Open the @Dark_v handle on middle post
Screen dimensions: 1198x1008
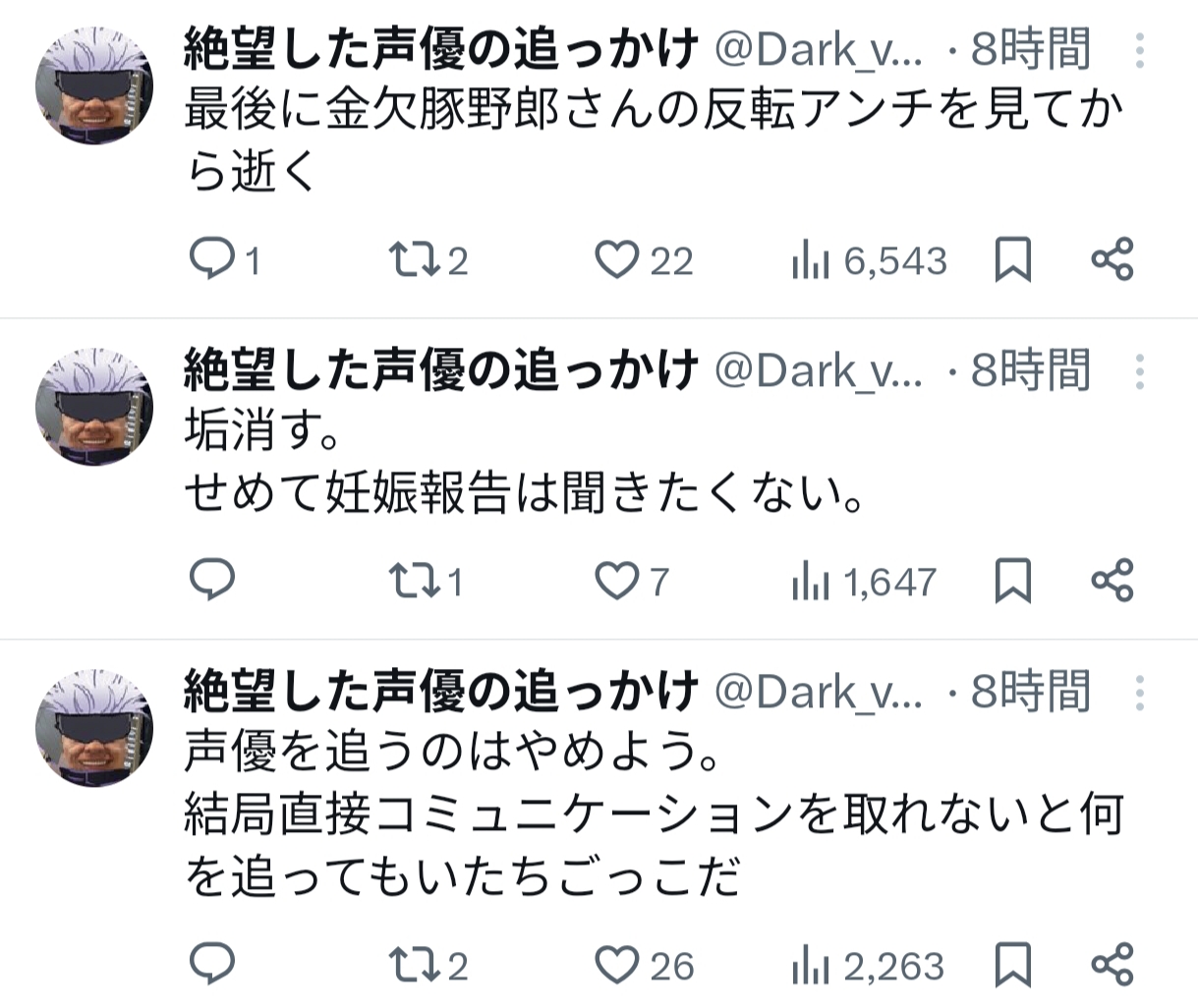tap(818, 371)
